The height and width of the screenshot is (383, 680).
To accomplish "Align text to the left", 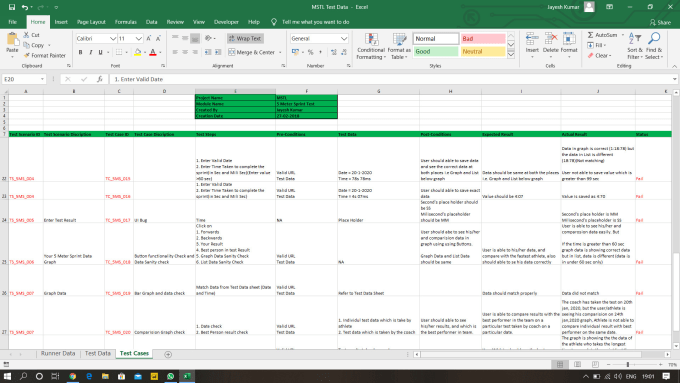I will pos(175,52).
